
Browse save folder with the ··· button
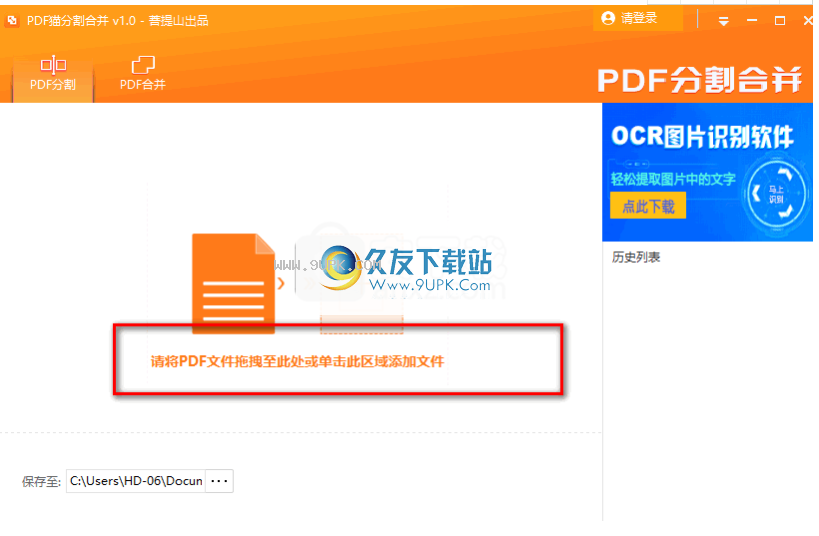219,481
